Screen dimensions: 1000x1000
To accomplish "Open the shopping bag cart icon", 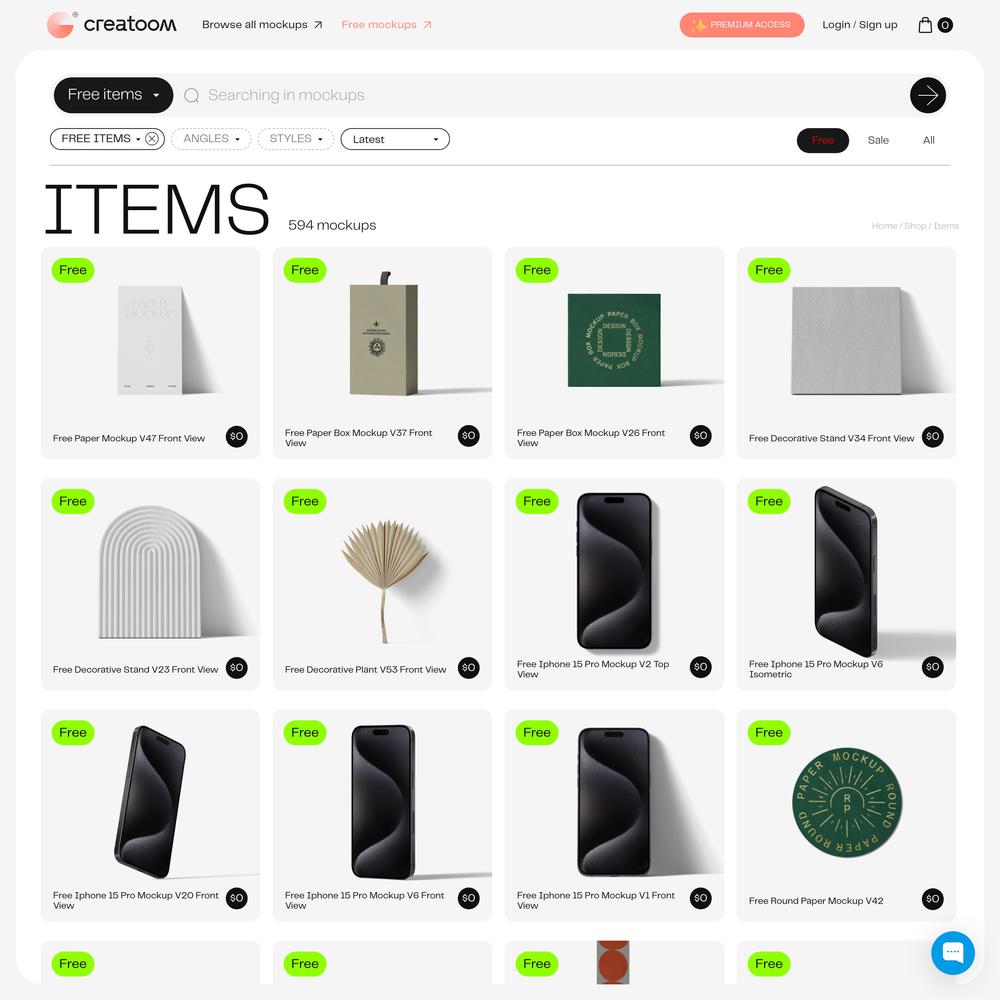I will tap(925, 25).
